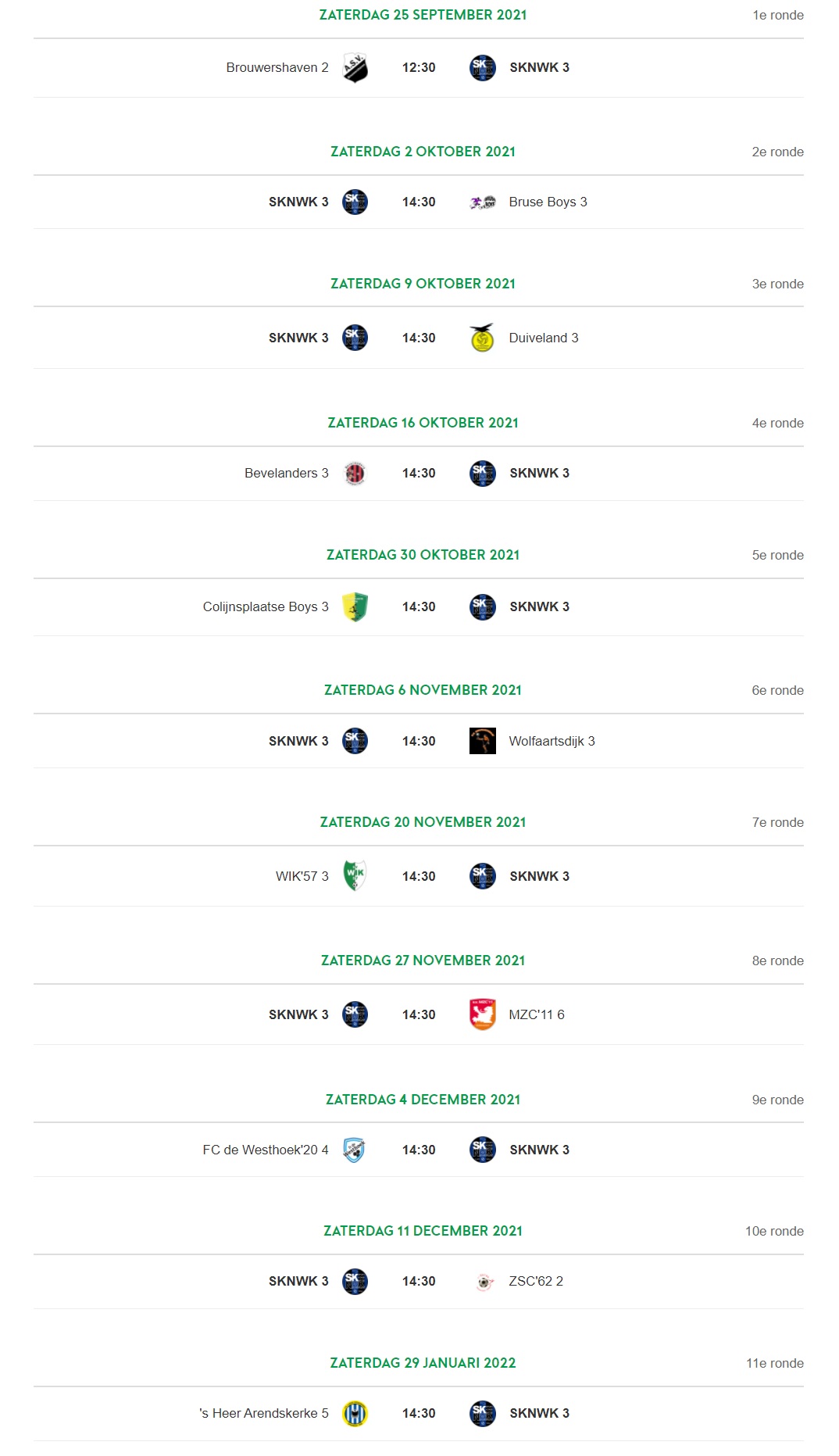Click the ZSC'62 2 club logo
Screen dimensions: 839x1456
(484, 1282)
